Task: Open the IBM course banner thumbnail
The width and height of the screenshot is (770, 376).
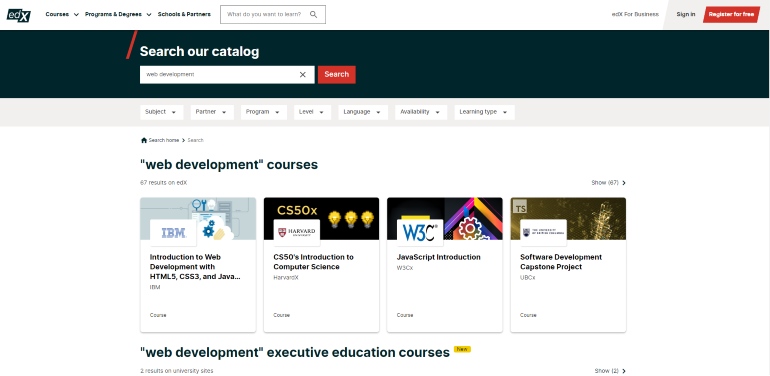Action: [x=198, y=218]
